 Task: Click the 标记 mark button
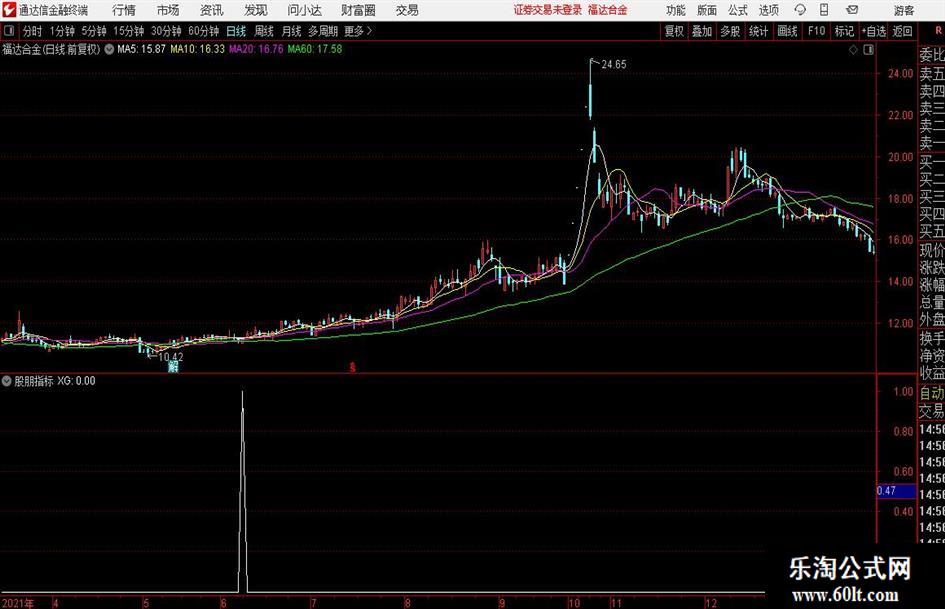(844, 31)
